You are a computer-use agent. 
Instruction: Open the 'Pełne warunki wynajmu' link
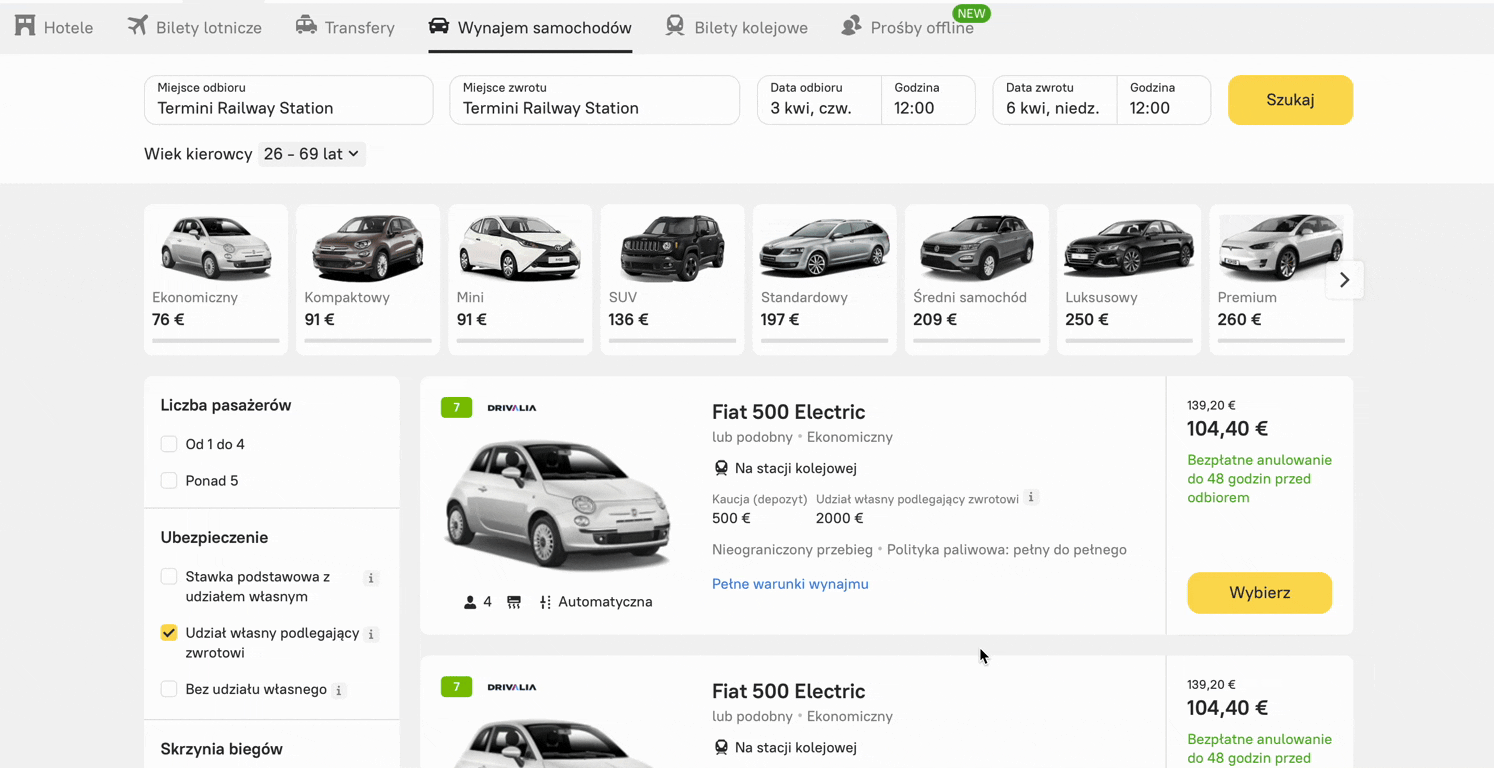pos(790,584)
